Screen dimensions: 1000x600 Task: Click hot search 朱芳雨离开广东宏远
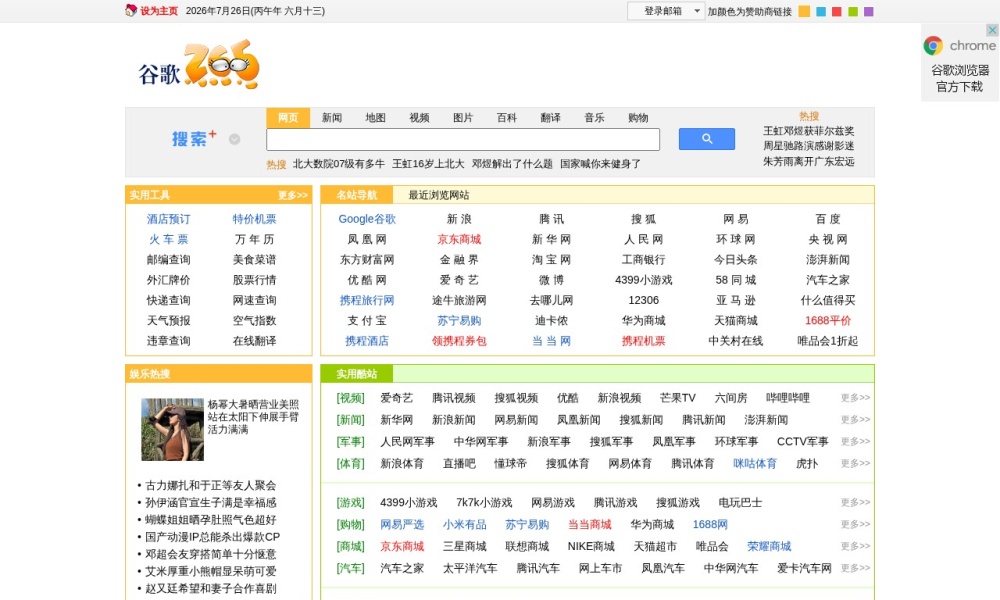[x=809, y=161]
